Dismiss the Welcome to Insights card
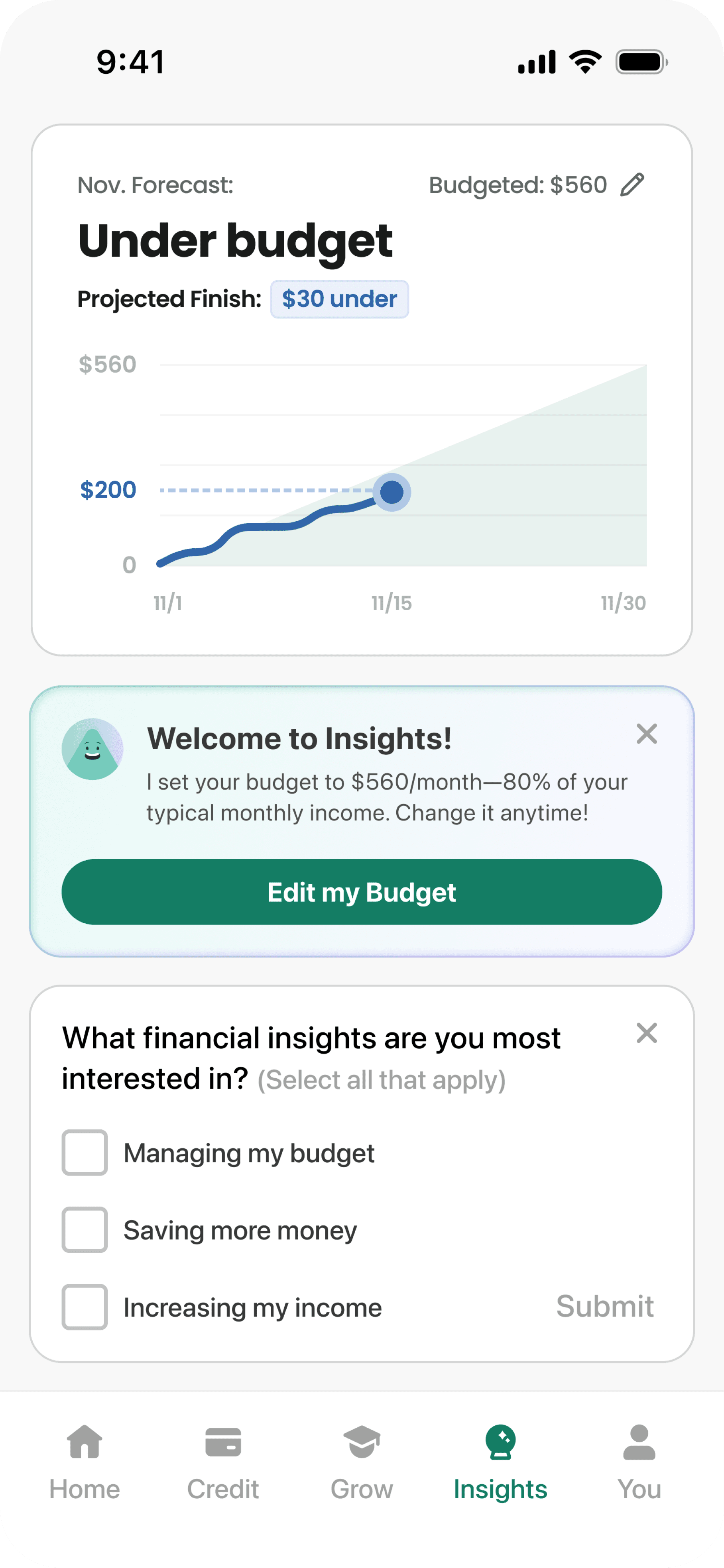 point(646,734)
